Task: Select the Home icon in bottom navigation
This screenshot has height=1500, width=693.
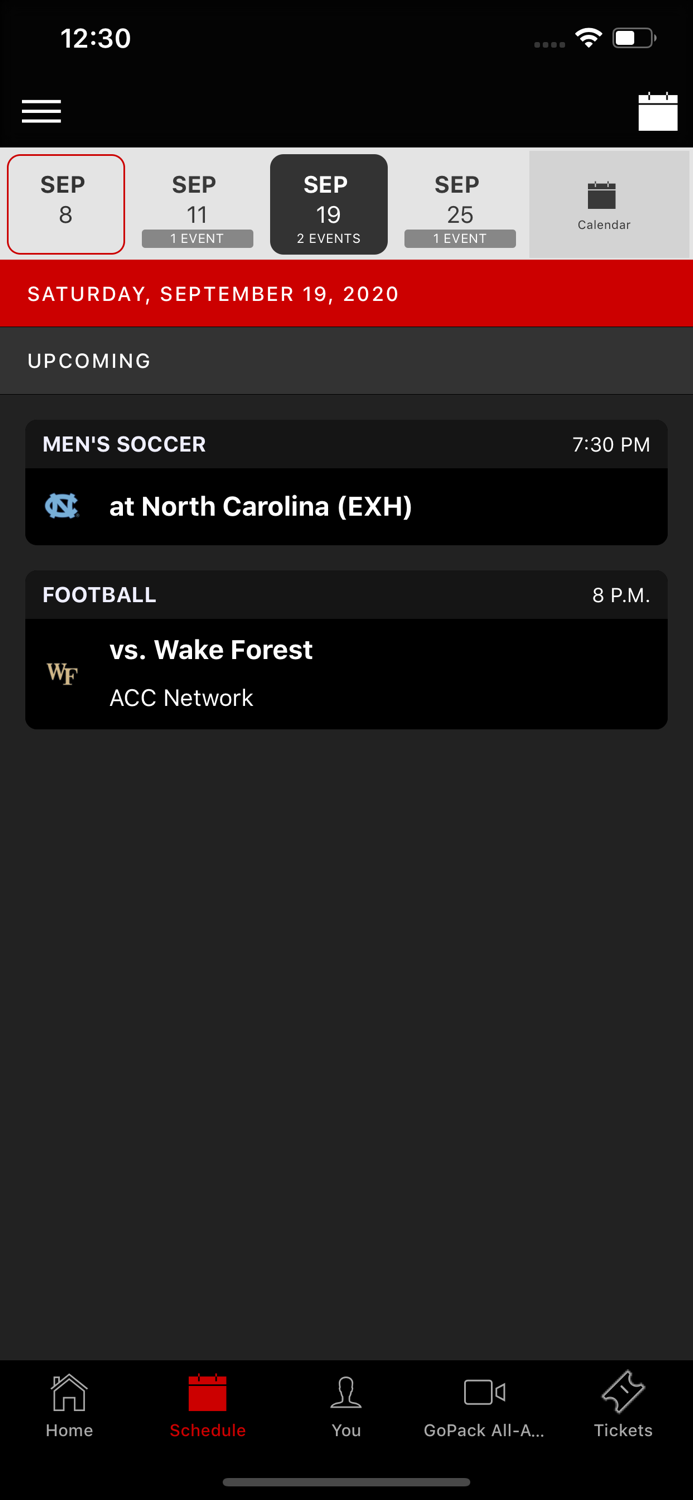Action: pyautogui.click(x=68, y=1405)
